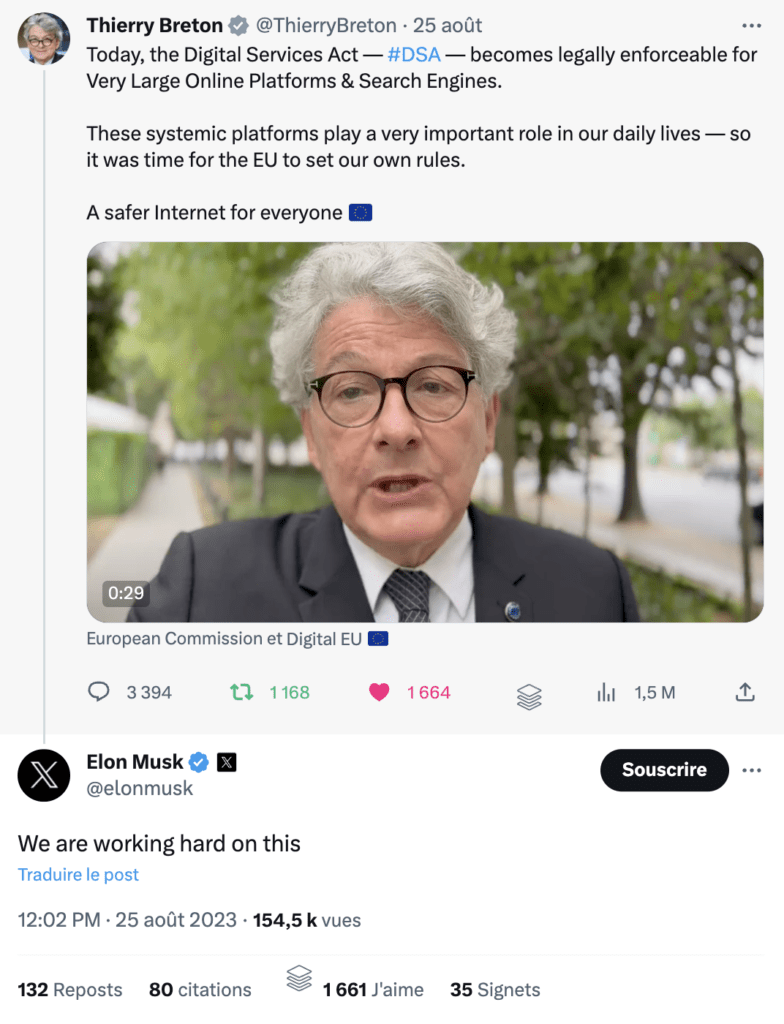Image resolution: width=784 pixels, height=1024 pixels.
Task: Click the reply bubble icon on Breton's post
Action: 99,692
